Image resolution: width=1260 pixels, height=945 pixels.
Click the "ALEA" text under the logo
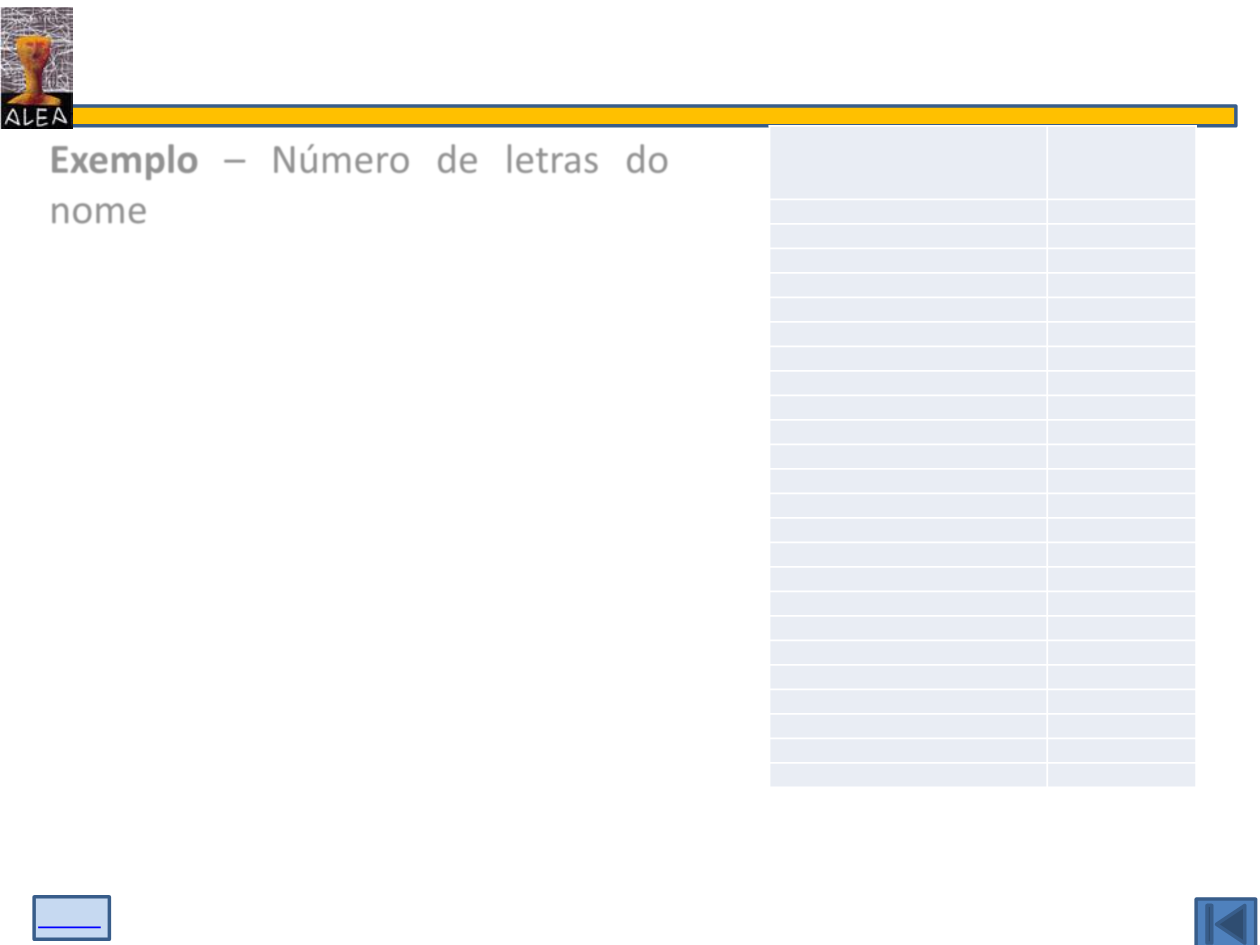tap(37, 118)
